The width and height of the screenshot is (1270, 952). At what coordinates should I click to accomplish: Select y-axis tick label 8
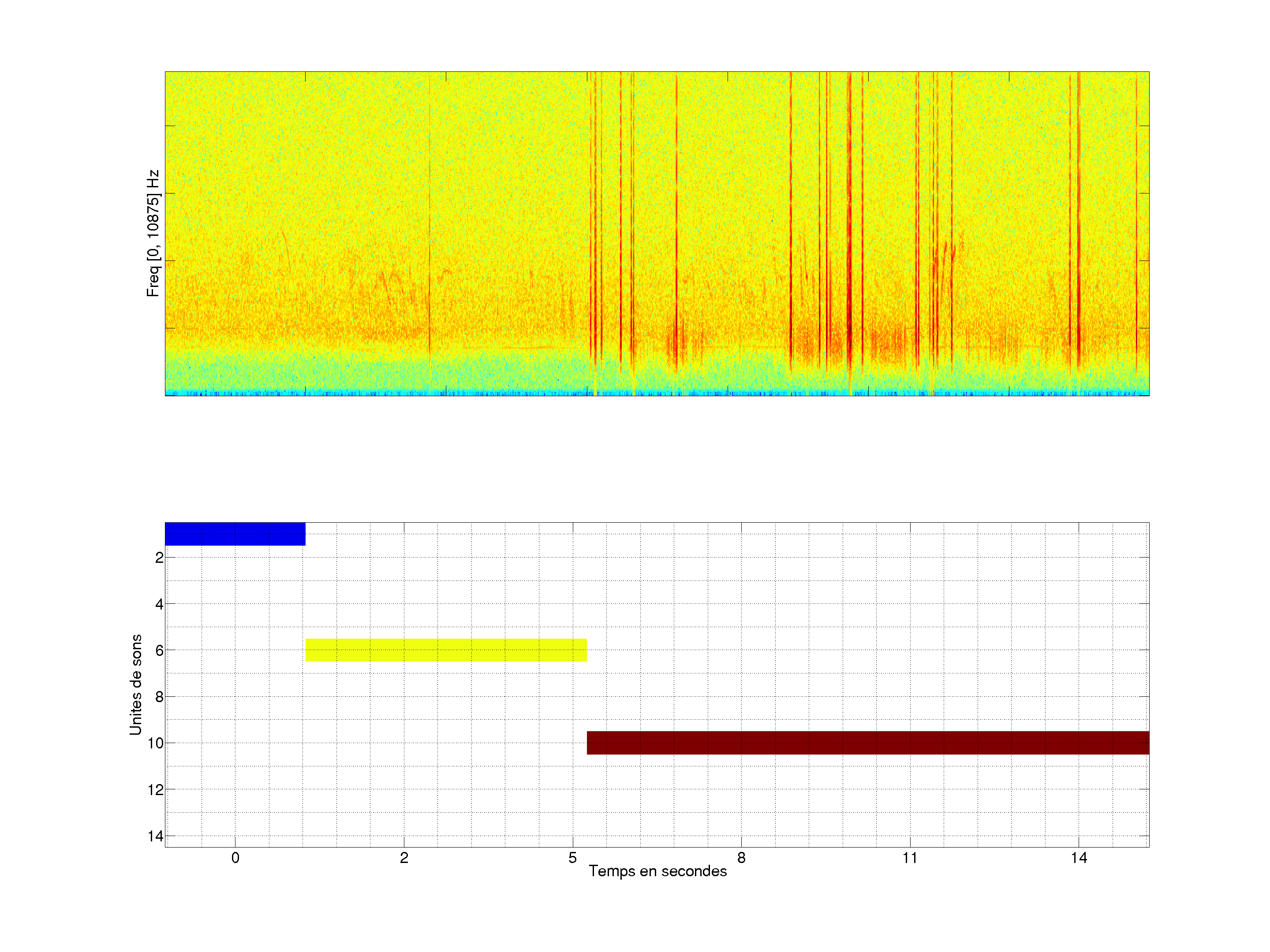point(159,697)
